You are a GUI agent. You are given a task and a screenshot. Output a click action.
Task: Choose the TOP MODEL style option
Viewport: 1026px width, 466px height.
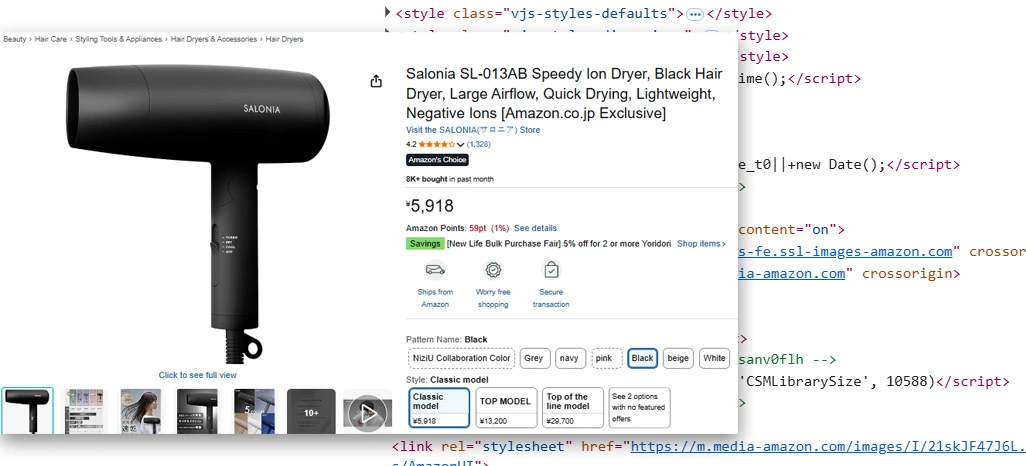point(505,408)
